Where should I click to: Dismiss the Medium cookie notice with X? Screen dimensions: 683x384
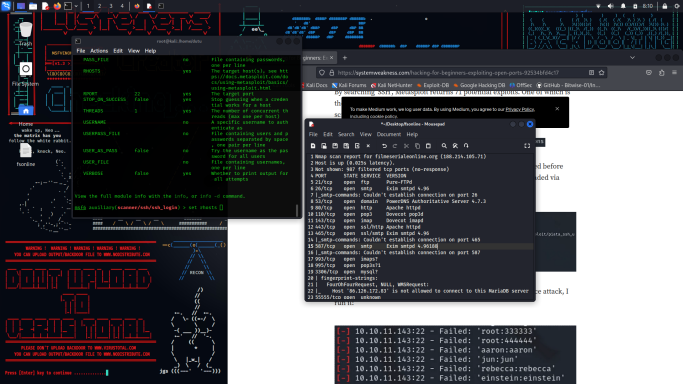[557, 109]
